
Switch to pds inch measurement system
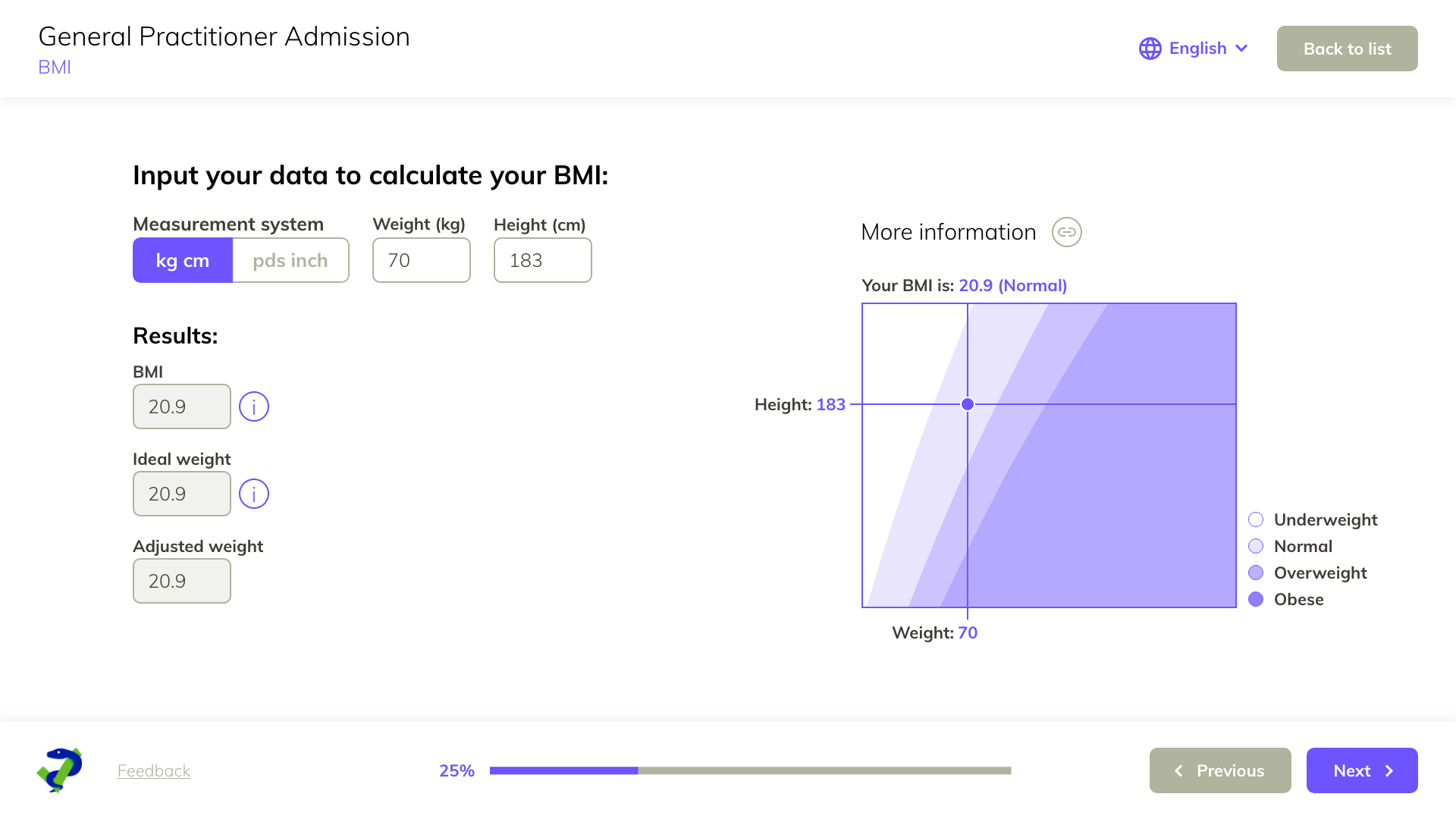click(290, 260)
